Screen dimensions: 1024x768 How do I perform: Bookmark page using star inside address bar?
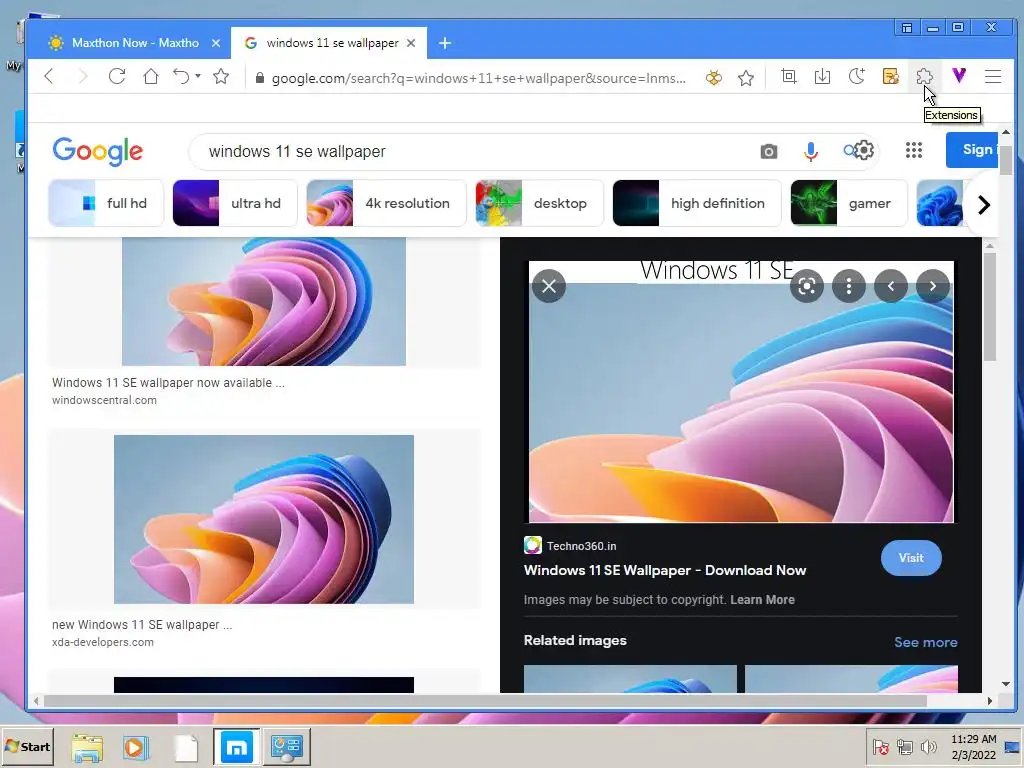click(746, 78)
